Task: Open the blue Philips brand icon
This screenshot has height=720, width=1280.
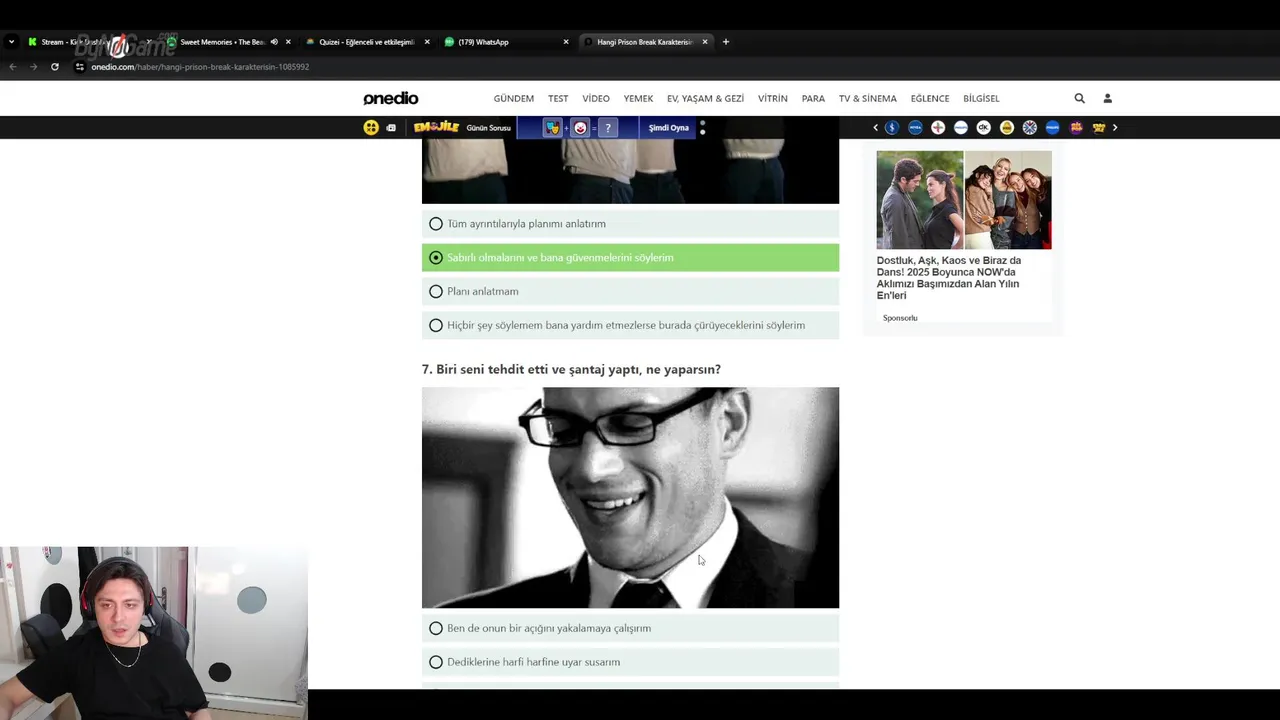Action: (x=1053, y=128)
